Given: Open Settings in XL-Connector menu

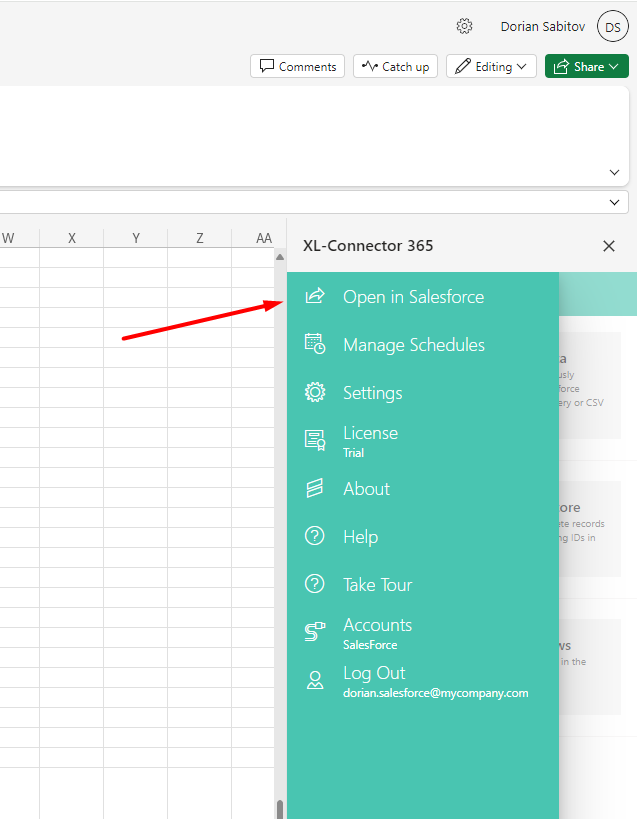Looking at the screenshot, I should (x=423, y=392).
